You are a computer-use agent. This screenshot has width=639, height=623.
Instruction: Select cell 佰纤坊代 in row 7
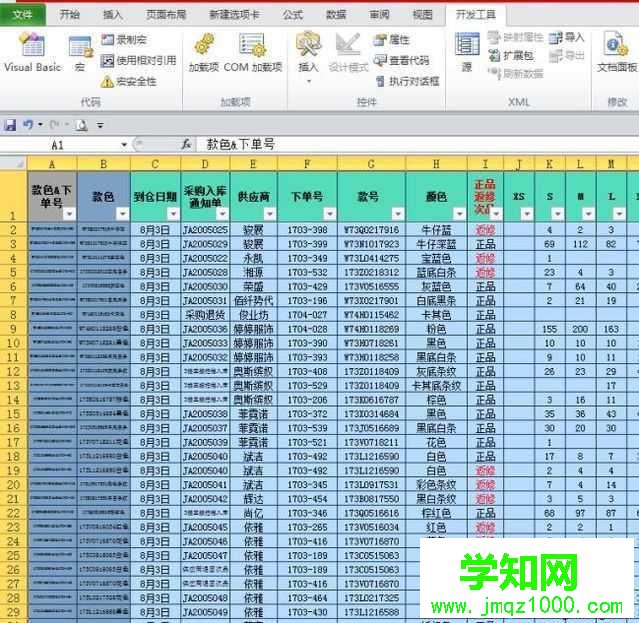[x=253, y=301]
